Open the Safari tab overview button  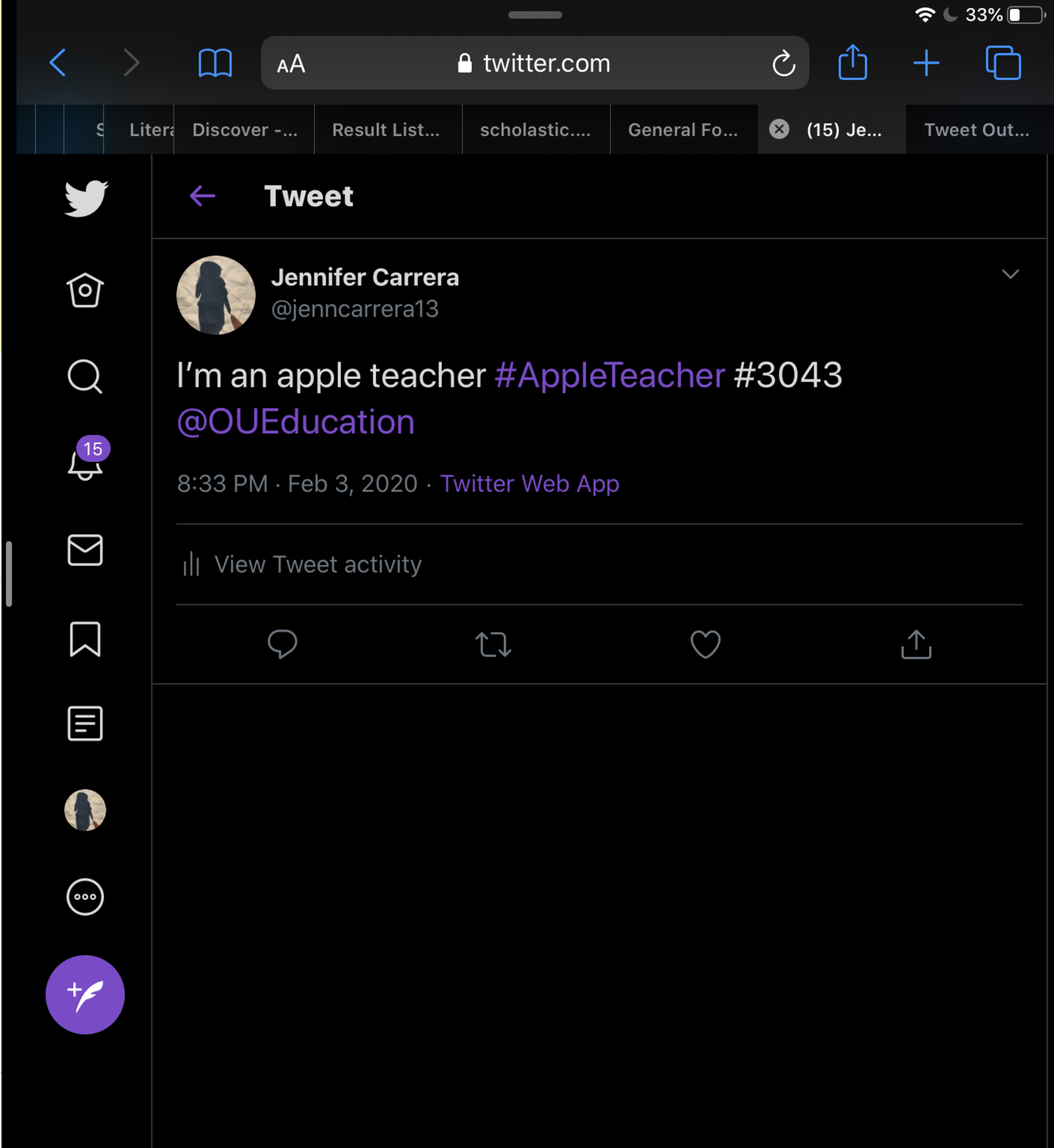[1002, 63]
